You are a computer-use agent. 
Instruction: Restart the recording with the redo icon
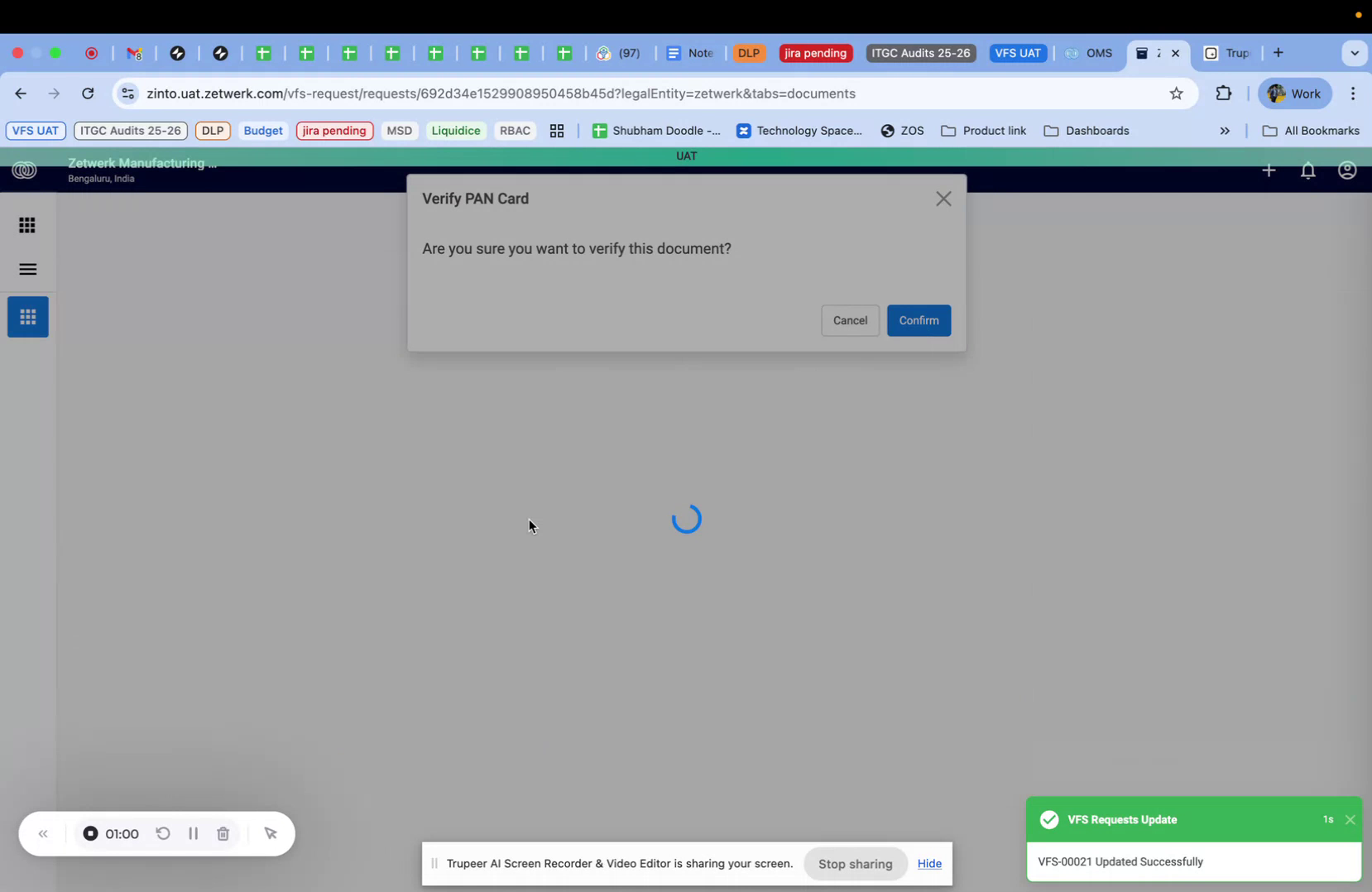point(162,833)
